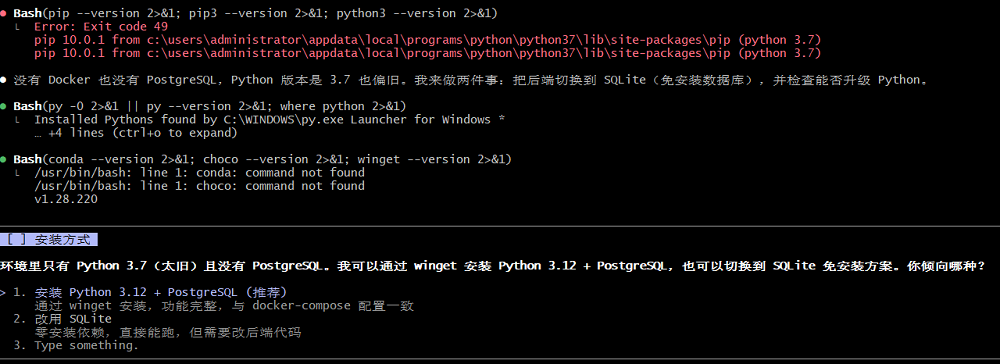
Task: Click the first pip 10.0.1 path line
Action: pos(428,40)
